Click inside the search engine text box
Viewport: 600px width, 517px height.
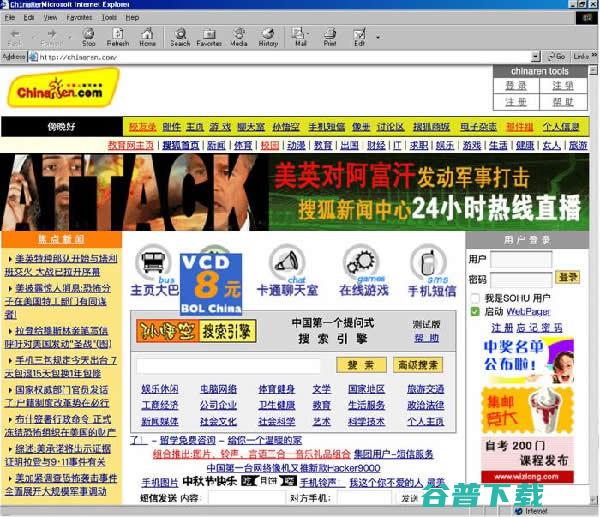point(228,365)
